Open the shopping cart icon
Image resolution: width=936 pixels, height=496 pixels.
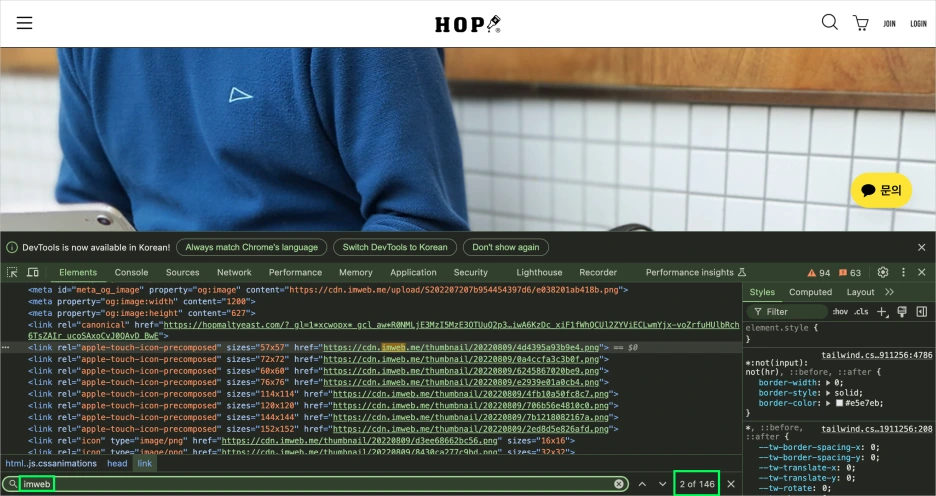pos(860,23)
